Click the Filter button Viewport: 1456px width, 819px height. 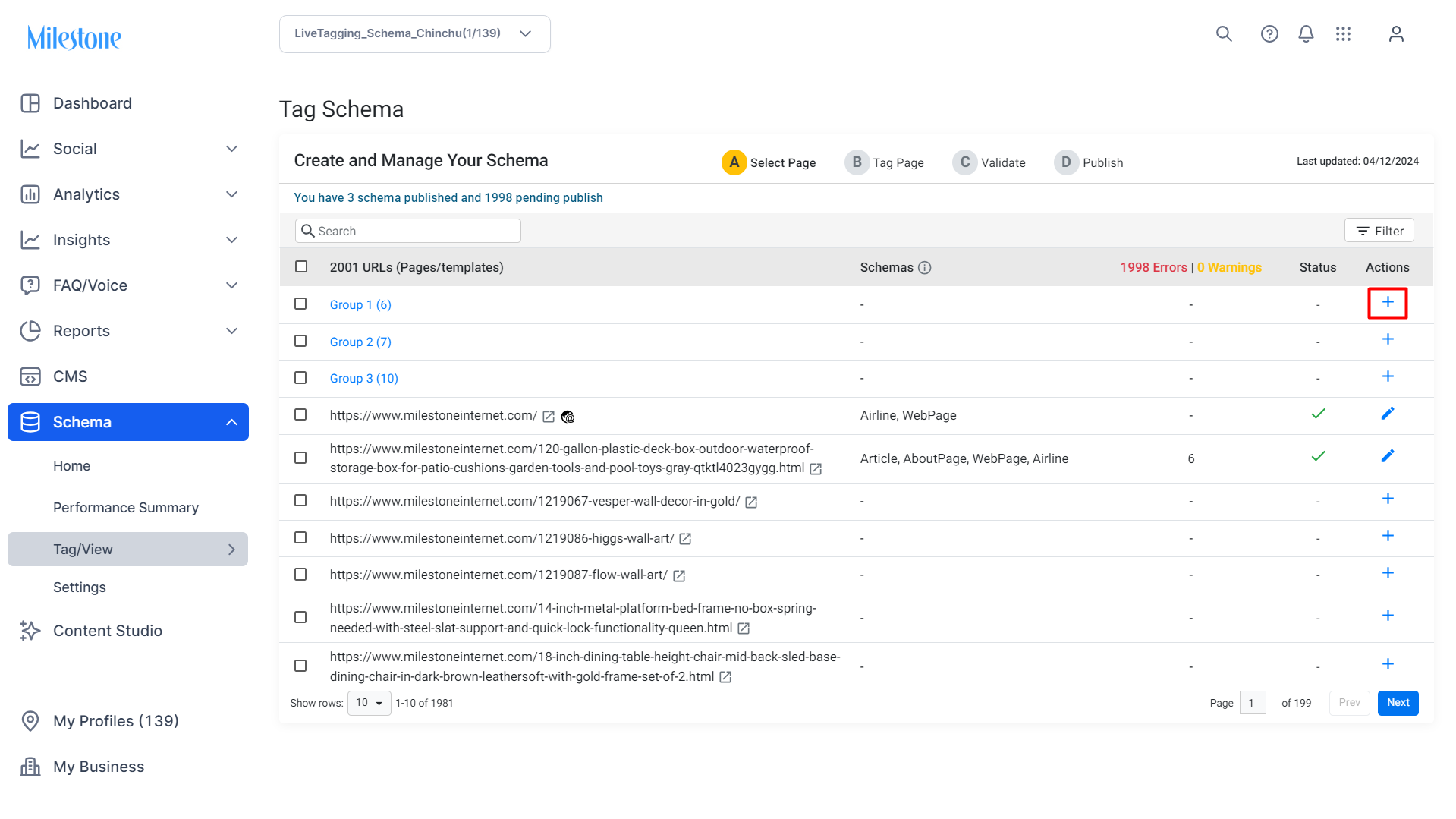click(x=1379, y=231)
